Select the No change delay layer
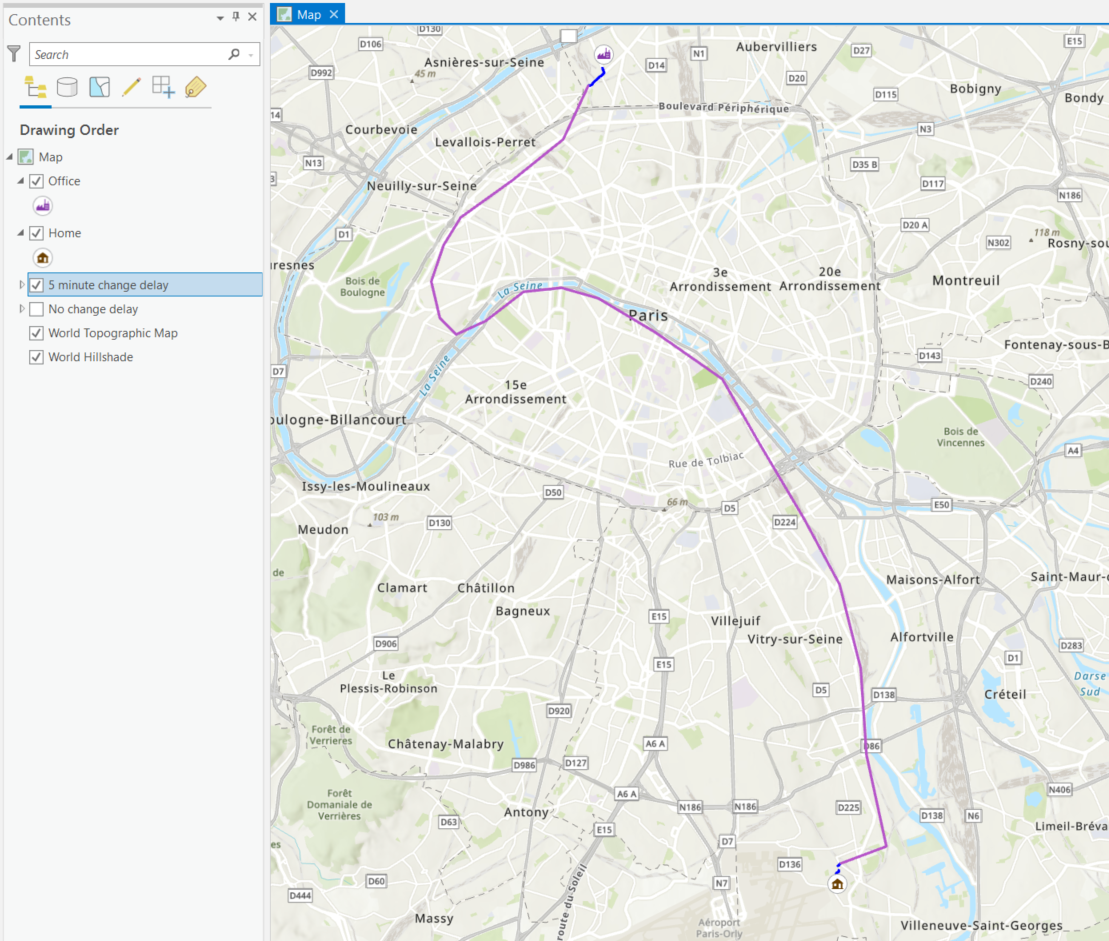Screen dimensions: 1109x941 coord(93,309)
